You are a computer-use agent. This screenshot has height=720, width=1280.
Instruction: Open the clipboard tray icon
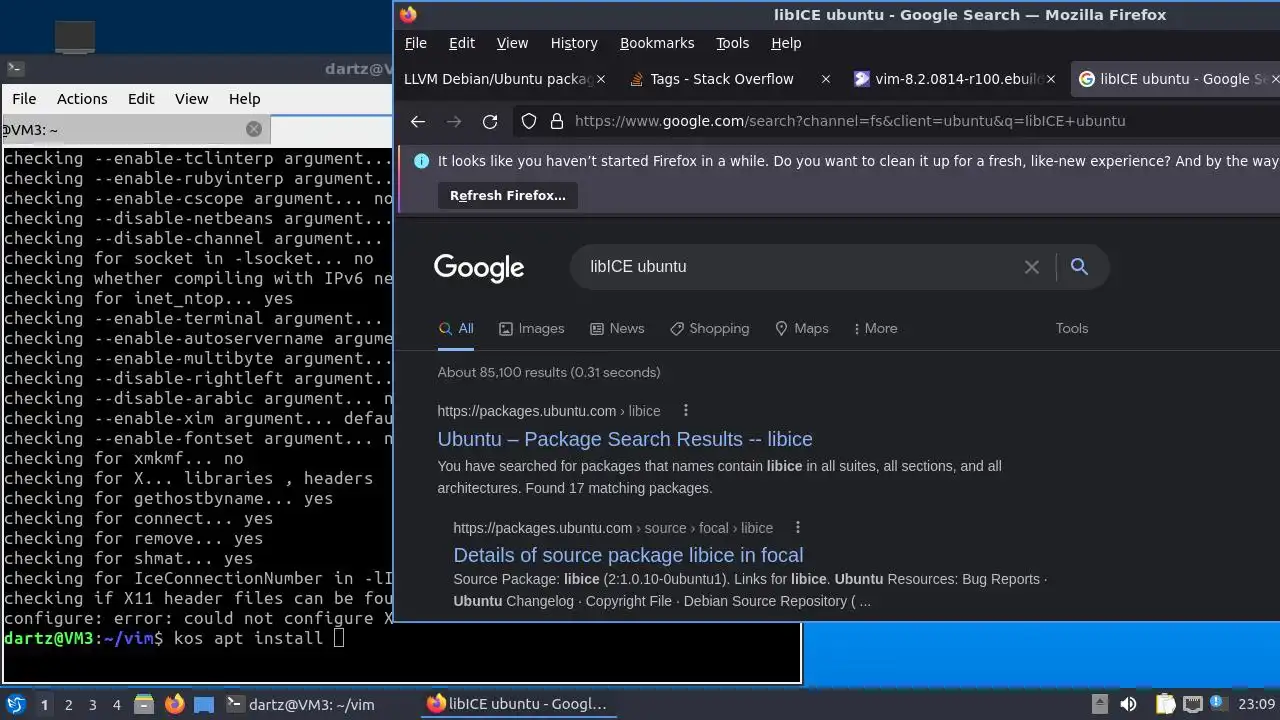coord(1164,704)
